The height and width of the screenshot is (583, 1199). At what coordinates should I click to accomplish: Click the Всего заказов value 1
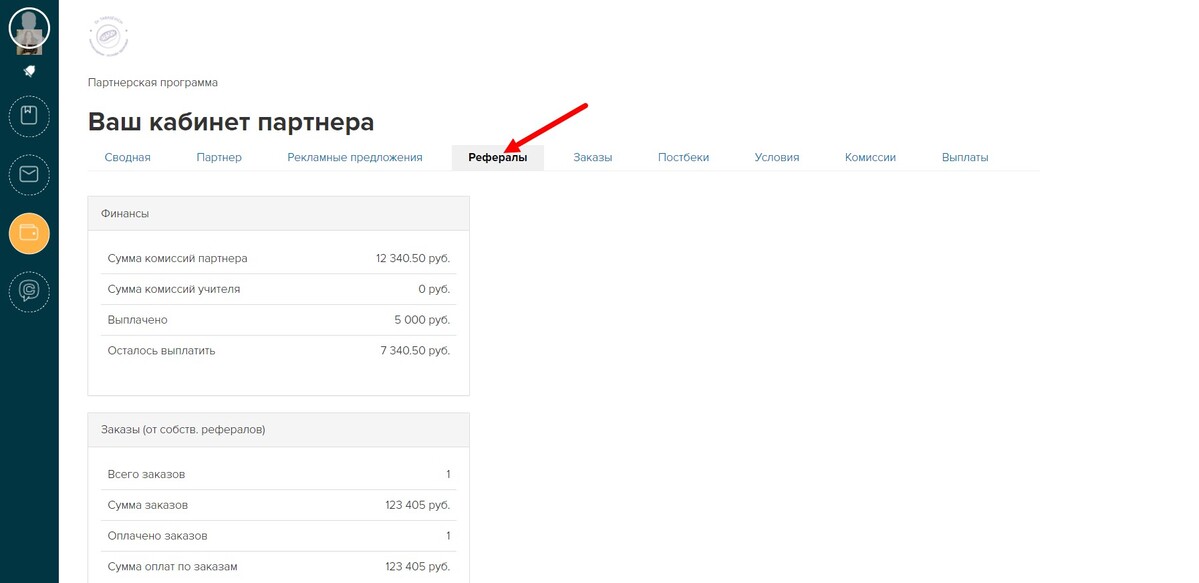pos(448,474)
